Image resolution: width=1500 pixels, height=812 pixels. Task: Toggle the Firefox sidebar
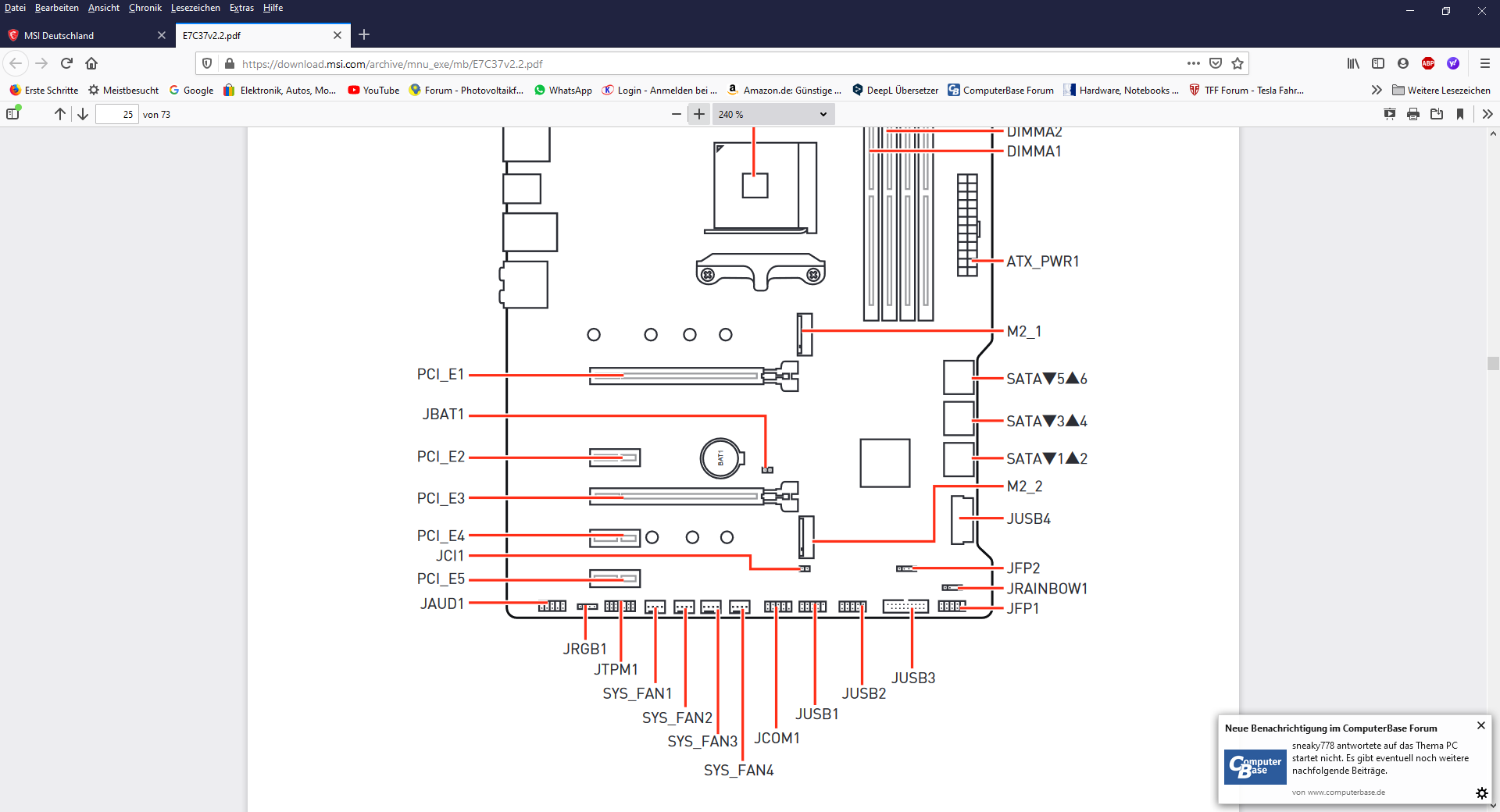(x=1378, y=63)
